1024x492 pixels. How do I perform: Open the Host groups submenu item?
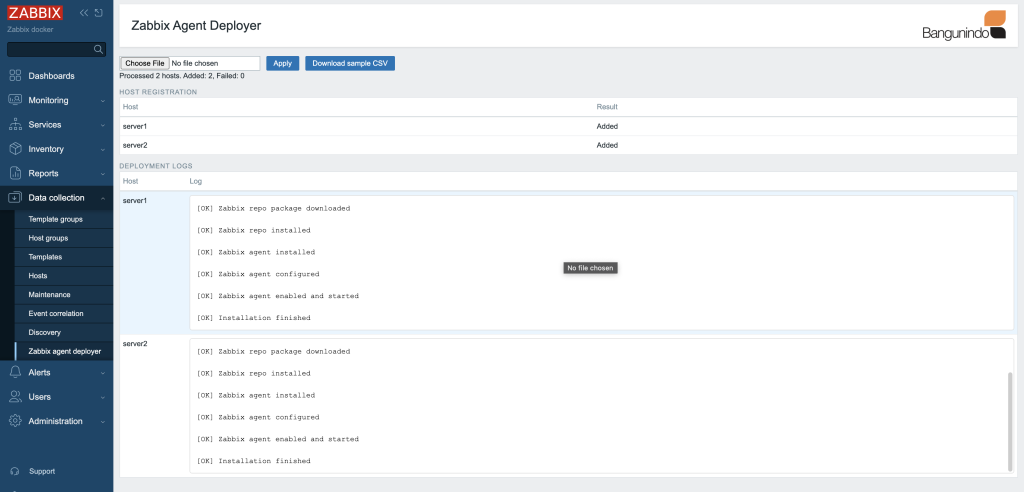[48, 238]
